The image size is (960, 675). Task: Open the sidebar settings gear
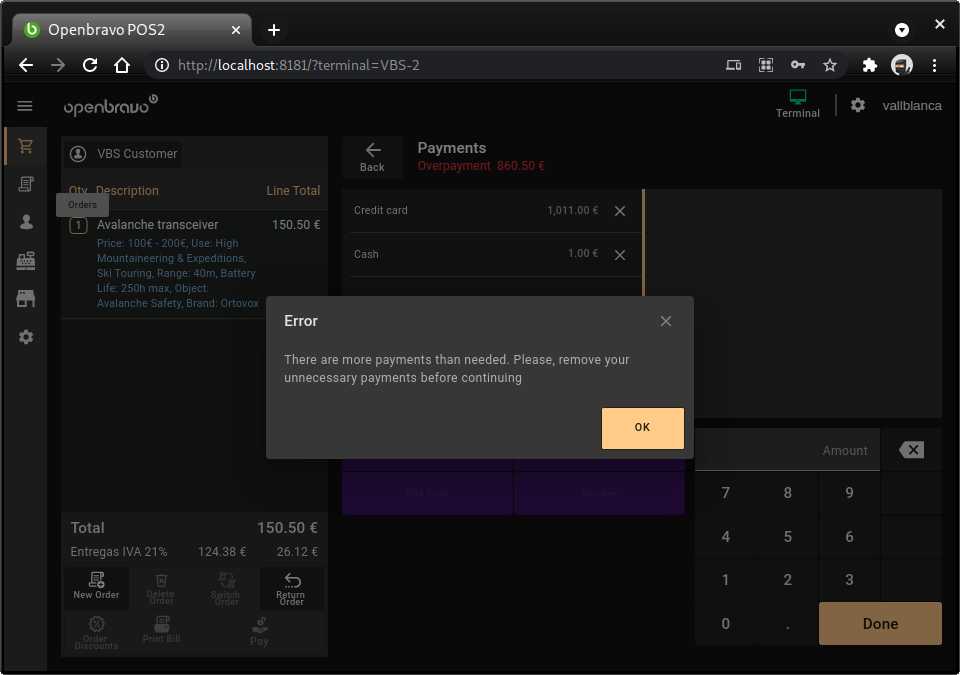[26, 337]
